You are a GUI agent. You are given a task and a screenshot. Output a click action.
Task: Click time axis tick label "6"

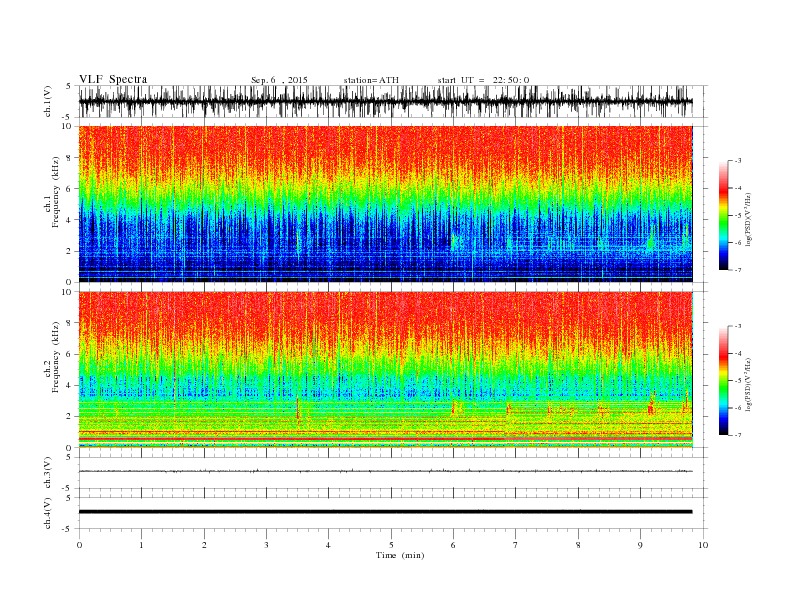click(453, 545)
